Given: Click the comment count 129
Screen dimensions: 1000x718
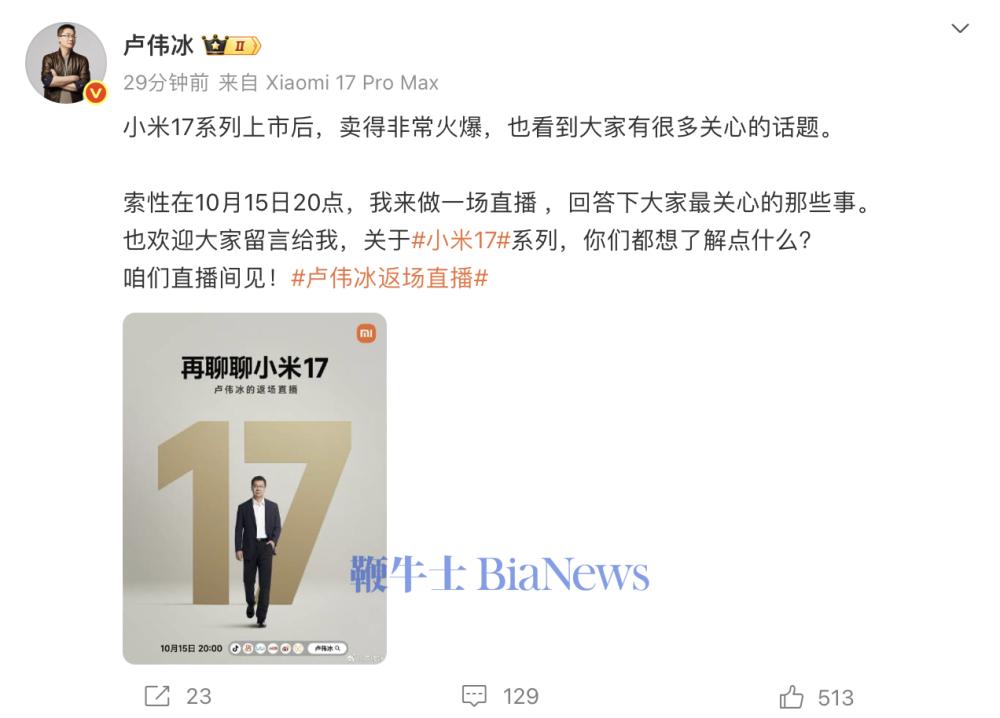Looking at the screenshot, I should pyautogui.click(x=520, y=696).
